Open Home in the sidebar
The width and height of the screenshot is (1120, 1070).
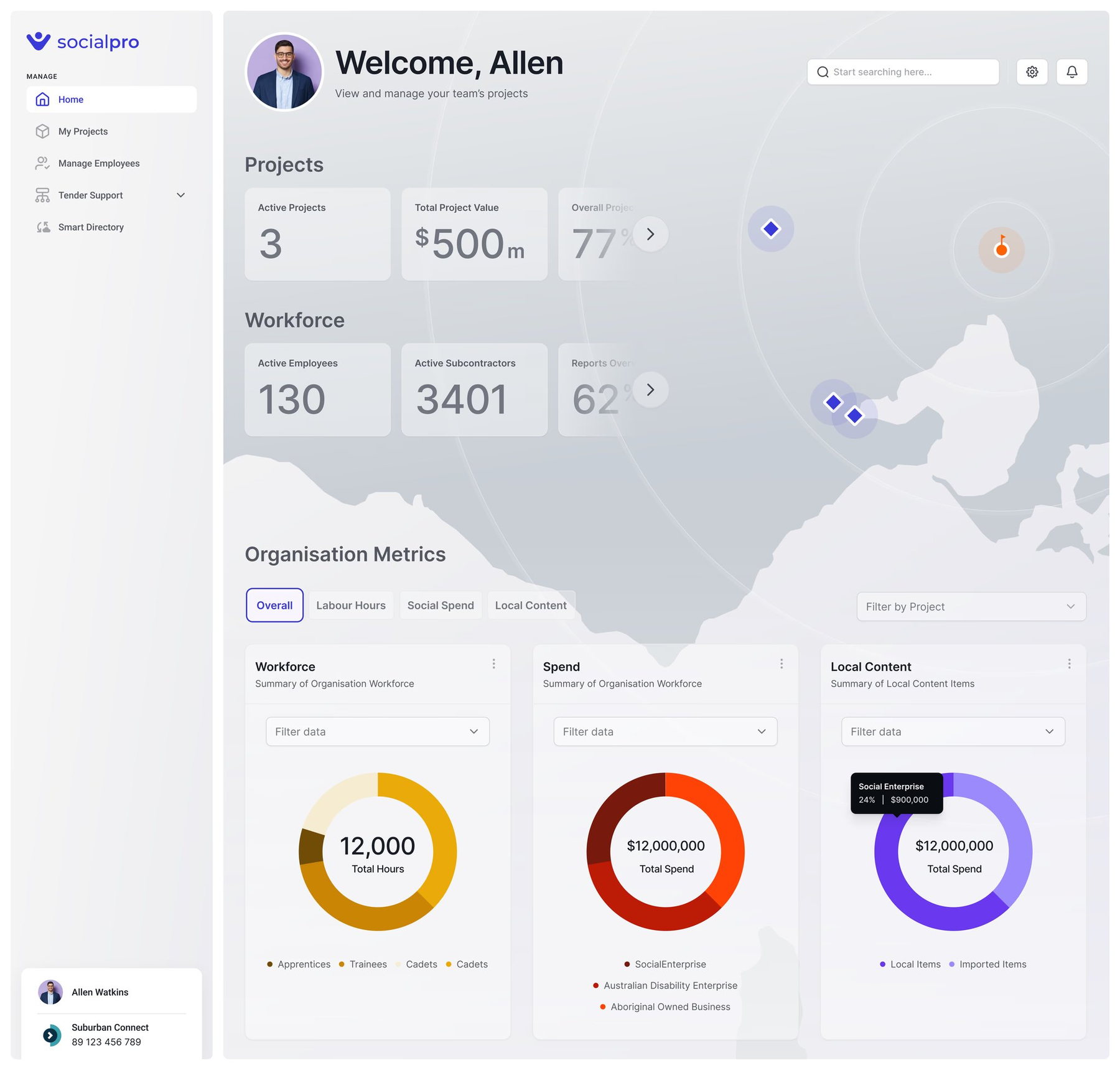click(x=112, y=100)
